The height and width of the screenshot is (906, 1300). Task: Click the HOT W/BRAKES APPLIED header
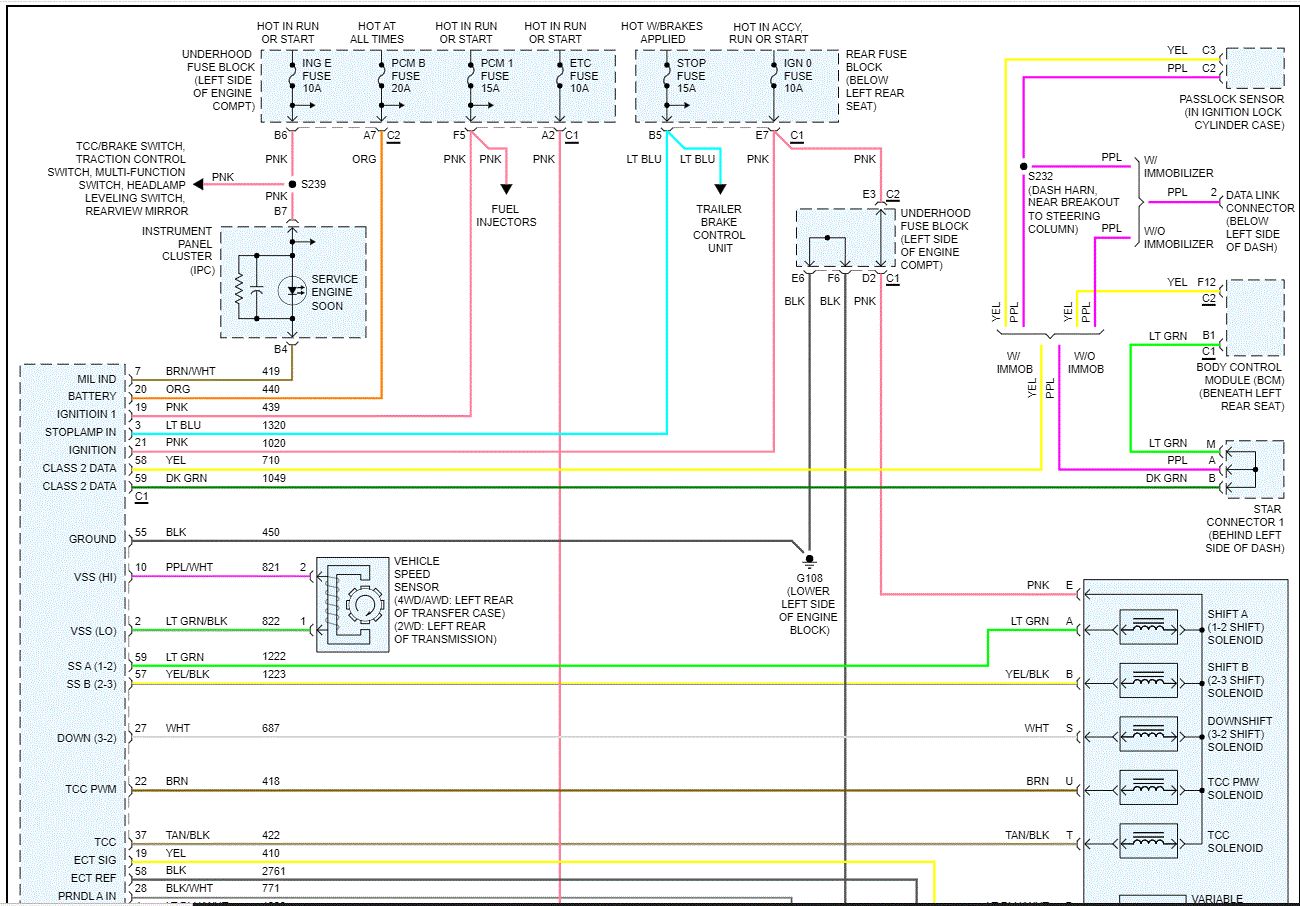pyautogui.click(x=662, y=33)
